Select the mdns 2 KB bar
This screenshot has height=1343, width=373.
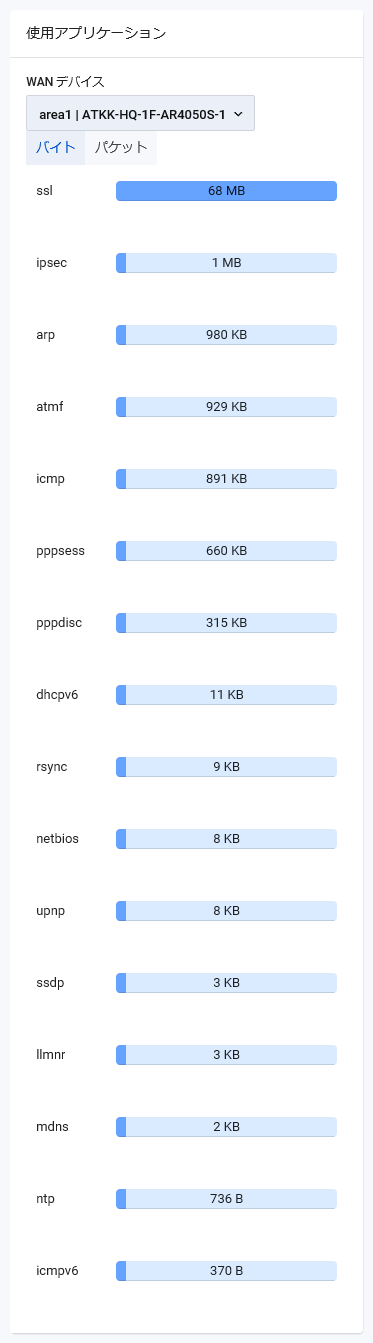coord(226,1127)
